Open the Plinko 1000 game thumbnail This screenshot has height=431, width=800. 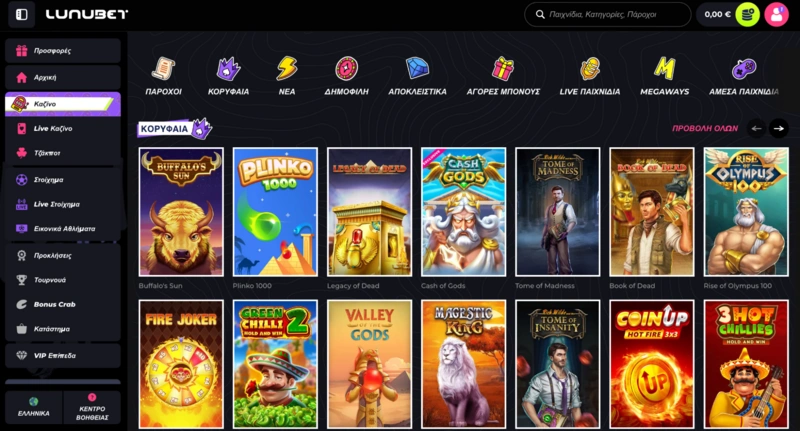click(275, 212)
